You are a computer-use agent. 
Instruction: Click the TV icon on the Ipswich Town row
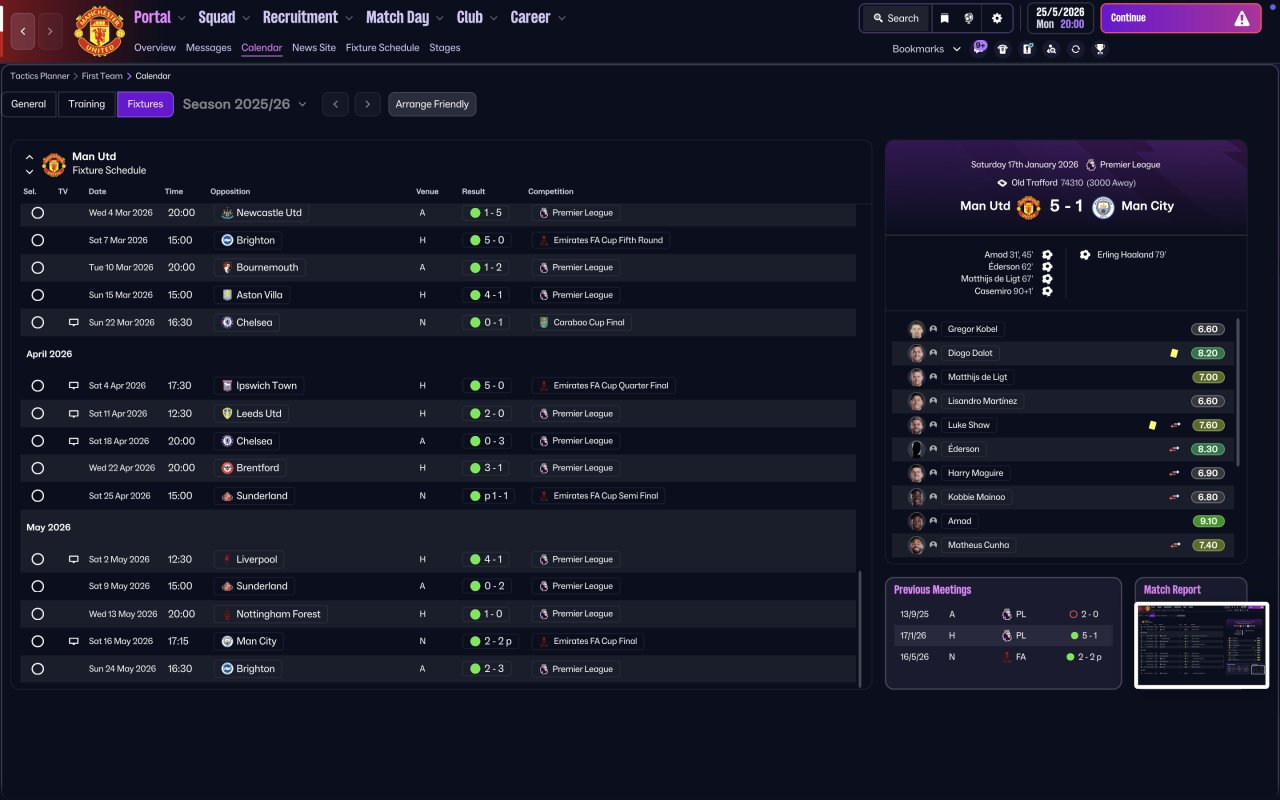(73, 386)
